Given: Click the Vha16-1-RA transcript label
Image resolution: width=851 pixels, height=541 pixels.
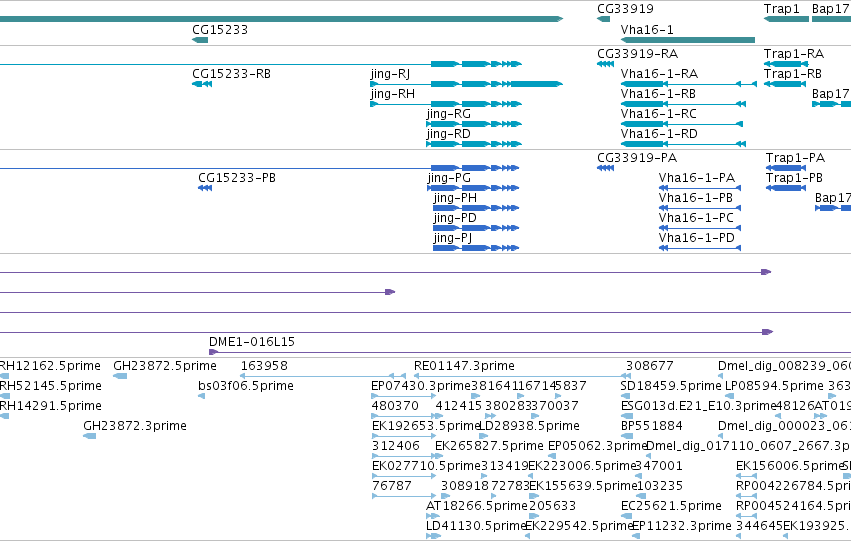Looking at the screenshot, I should pyautogui.click(x=659, y=74).
